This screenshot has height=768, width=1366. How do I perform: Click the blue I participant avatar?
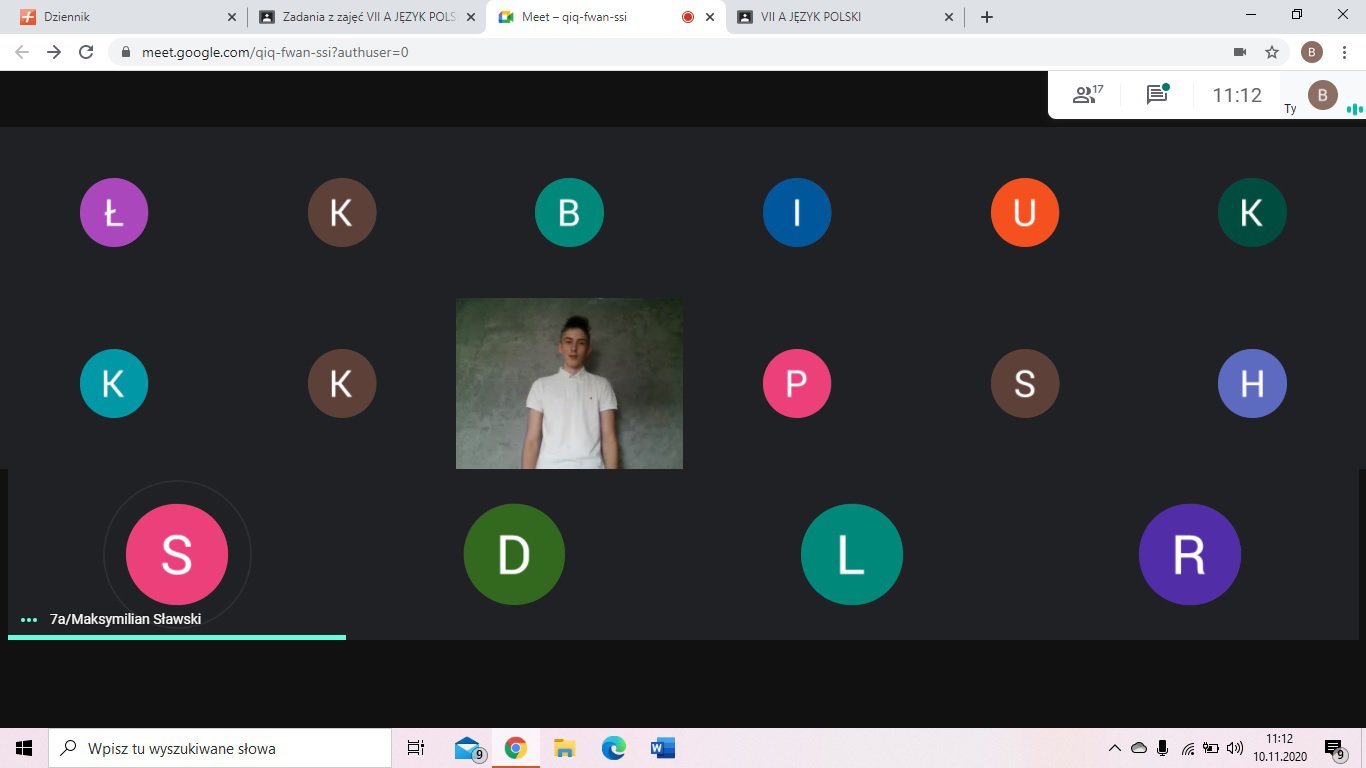(797, 212)
